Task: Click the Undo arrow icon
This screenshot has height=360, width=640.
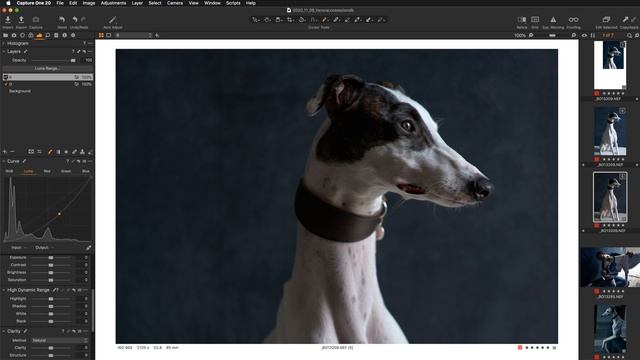Action: (x=75, y=20)
